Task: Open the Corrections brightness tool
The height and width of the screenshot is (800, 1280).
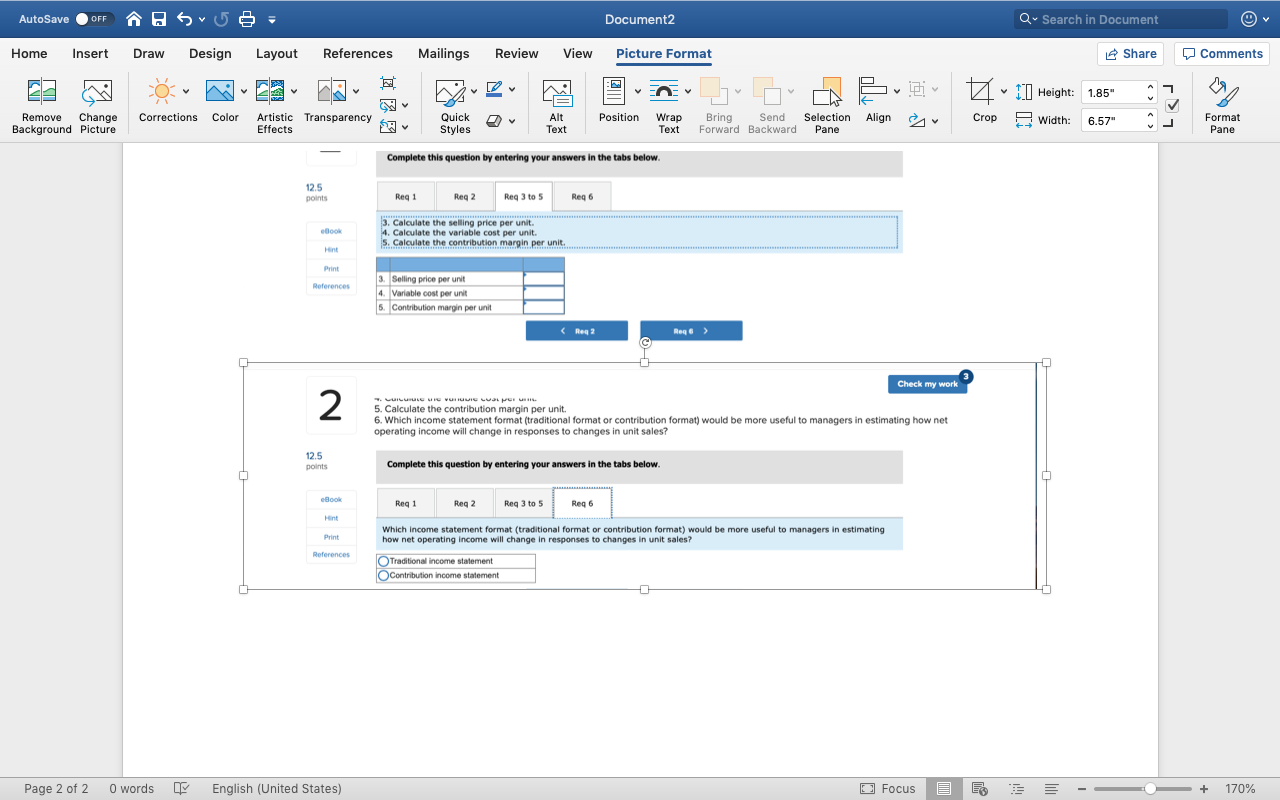Action: point(161,92)
